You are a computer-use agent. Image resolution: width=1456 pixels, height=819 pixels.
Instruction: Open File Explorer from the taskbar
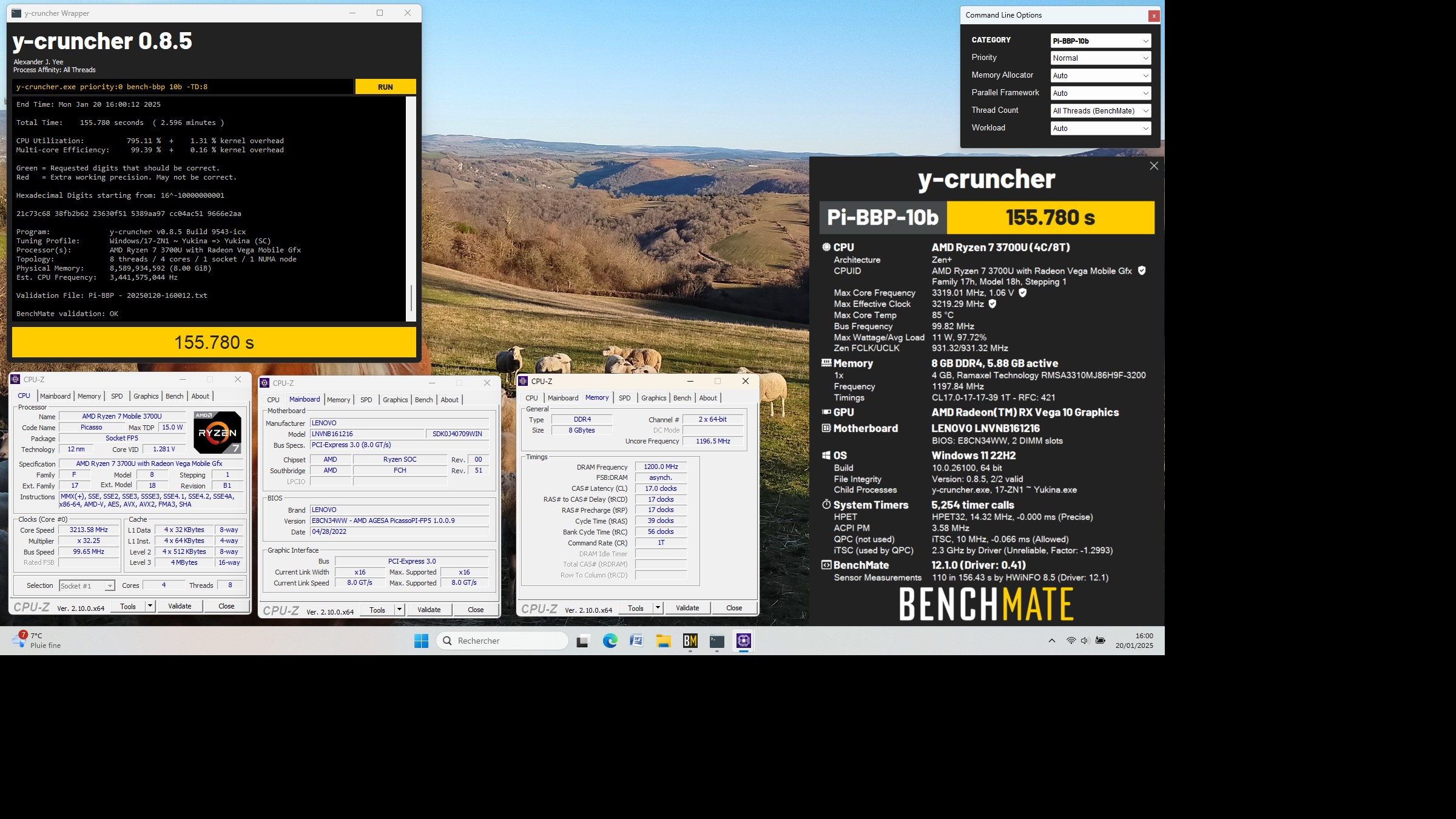coord(663,641)
